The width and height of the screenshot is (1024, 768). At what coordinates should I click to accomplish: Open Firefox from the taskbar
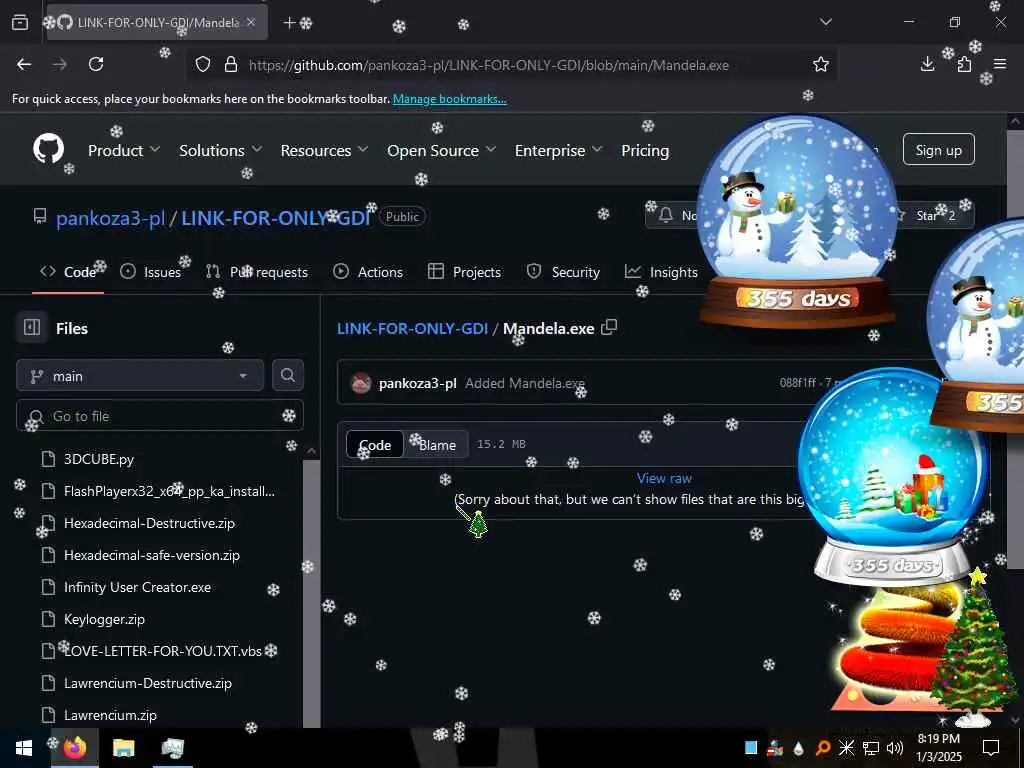74,748
